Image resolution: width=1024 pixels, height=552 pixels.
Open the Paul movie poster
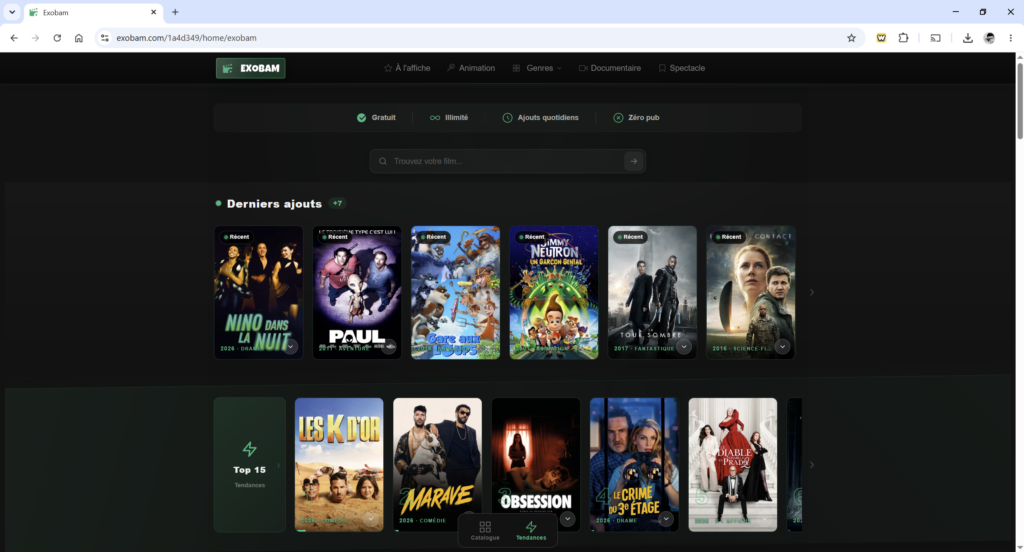pyautogui.click(x=357, y=292)
